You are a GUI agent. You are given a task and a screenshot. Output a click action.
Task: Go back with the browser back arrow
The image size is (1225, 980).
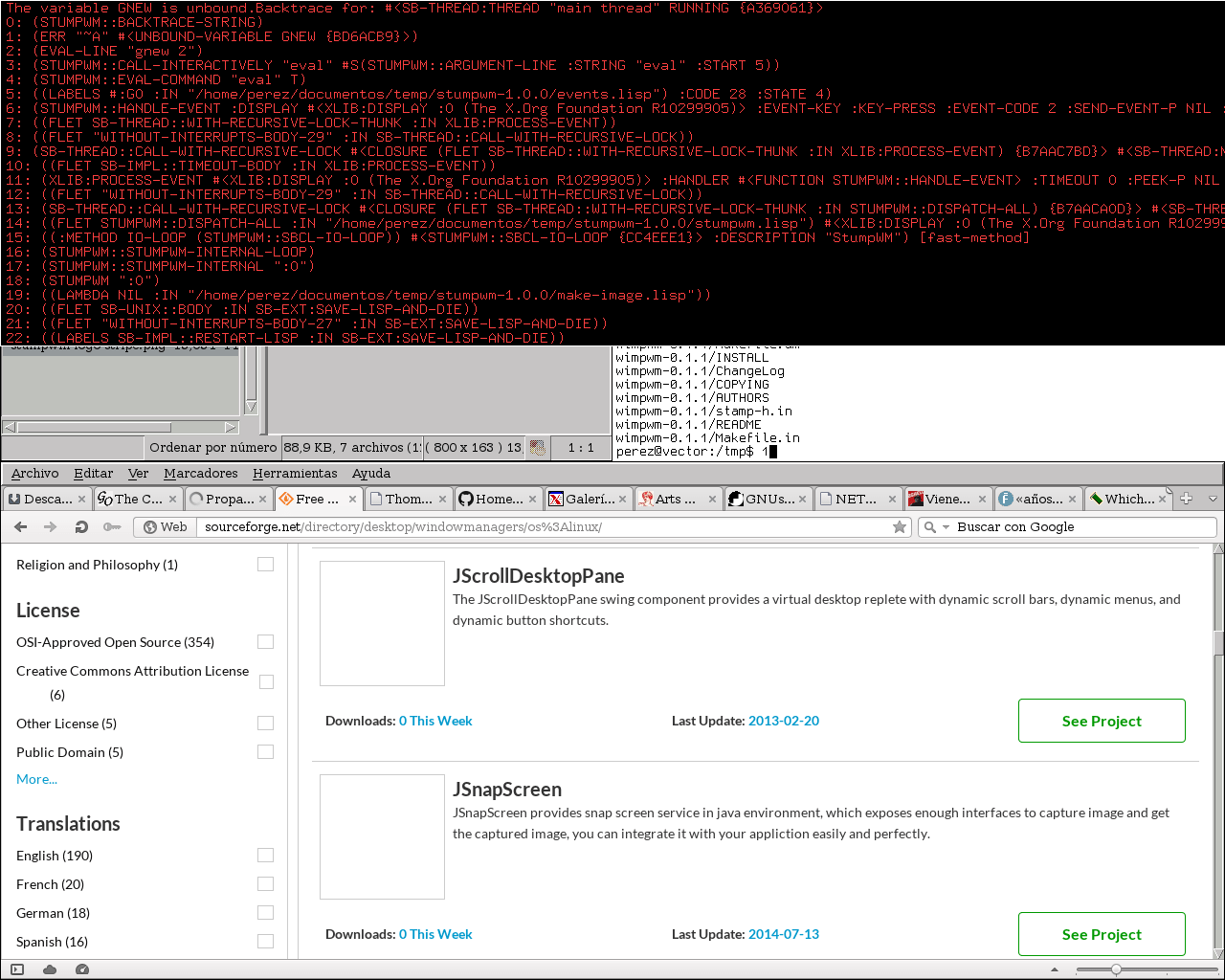pos(21,526)
